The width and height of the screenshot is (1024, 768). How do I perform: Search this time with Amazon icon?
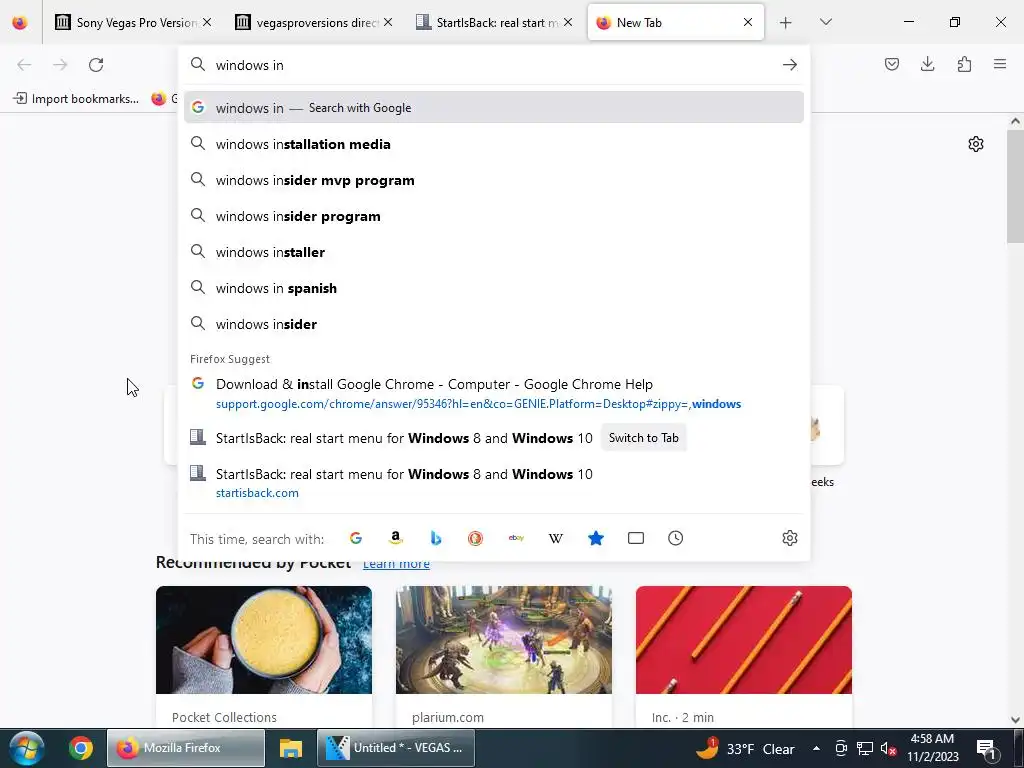click(x=395, y=538)
